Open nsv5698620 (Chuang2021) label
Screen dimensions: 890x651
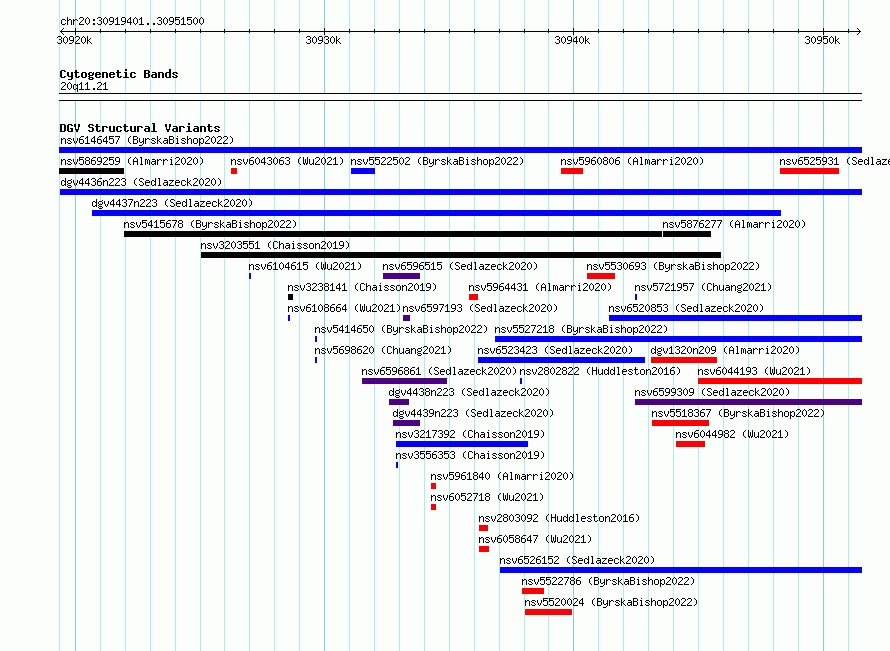(x=383, y=350)
